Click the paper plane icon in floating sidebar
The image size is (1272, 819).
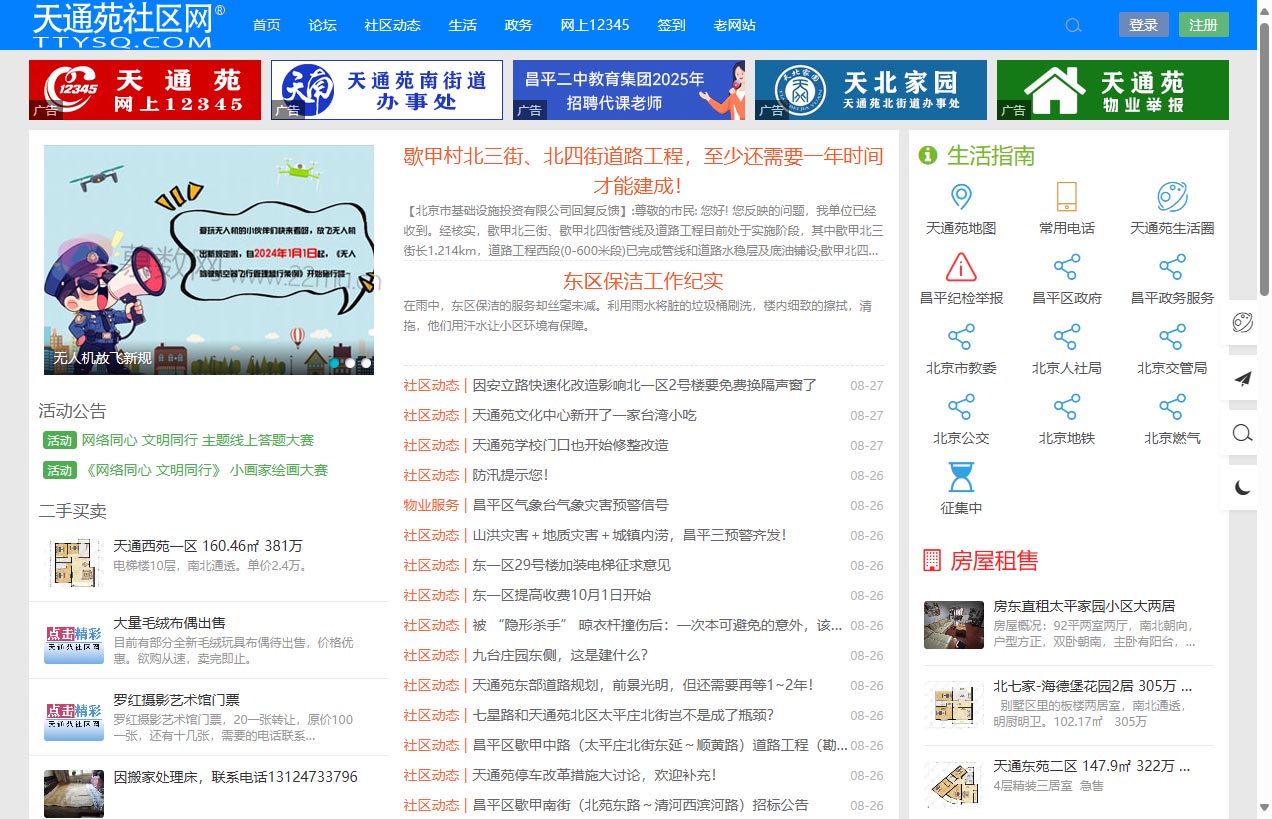[x=1242, y=379]
